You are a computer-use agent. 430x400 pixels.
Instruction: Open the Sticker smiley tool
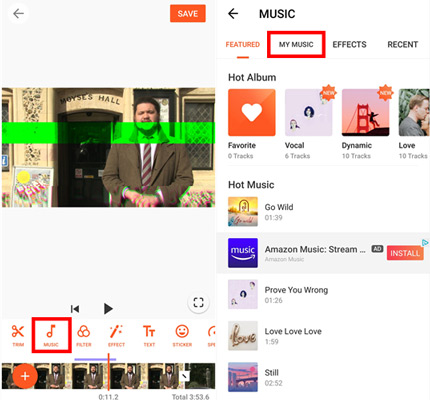182,336
